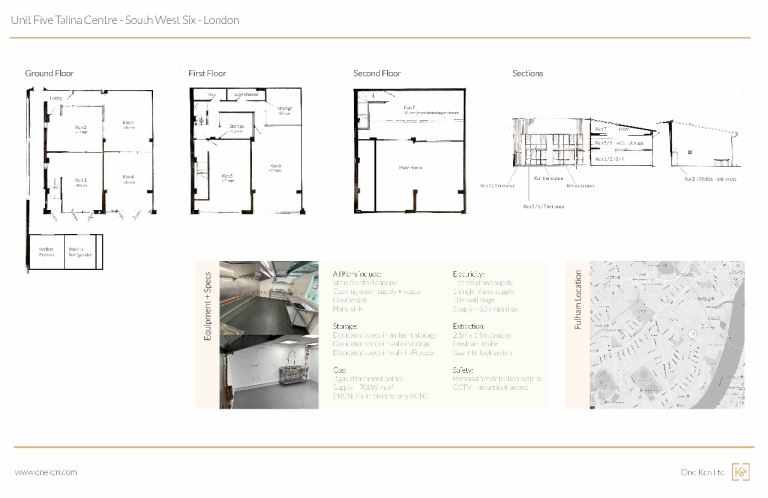Click the Unit Five Talina Centre title
Image resolution: width=768 pixels, height=498 pixels.
pos(125,20)
